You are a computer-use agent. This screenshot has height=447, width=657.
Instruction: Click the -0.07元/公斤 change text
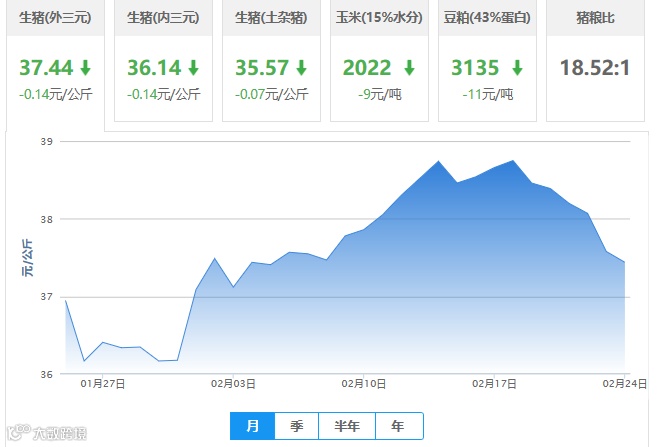pos(272,94)
